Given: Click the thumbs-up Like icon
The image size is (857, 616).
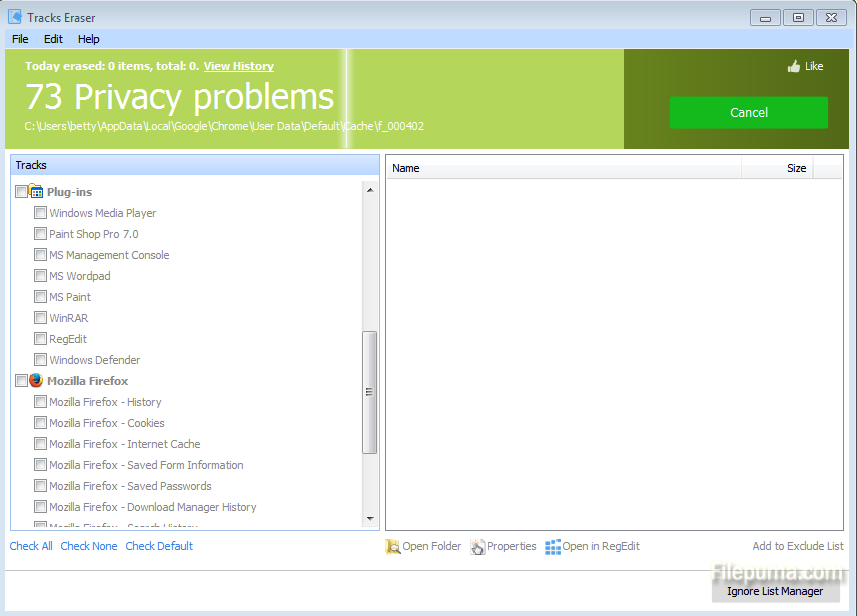Looking at the screenshot, I should (x=794, y=67).
